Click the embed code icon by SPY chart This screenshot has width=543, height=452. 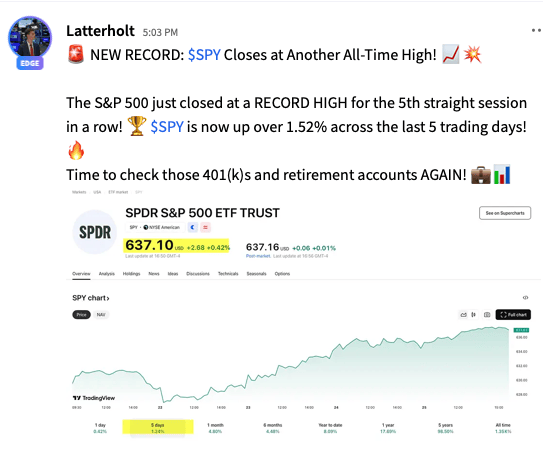[525, 298]
